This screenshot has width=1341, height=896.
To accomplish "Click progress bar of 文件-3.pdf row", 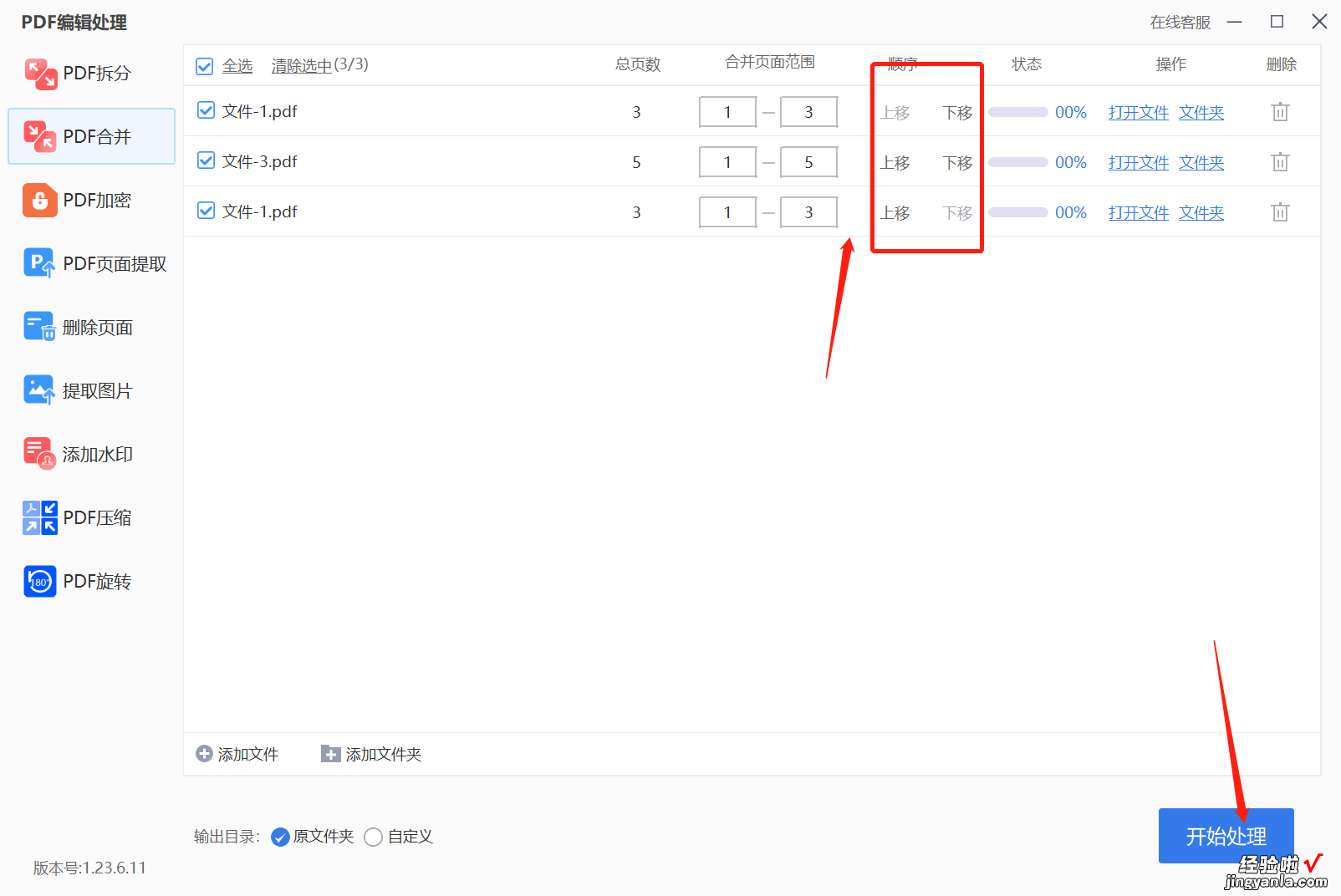I will [x=1018, y=162].
